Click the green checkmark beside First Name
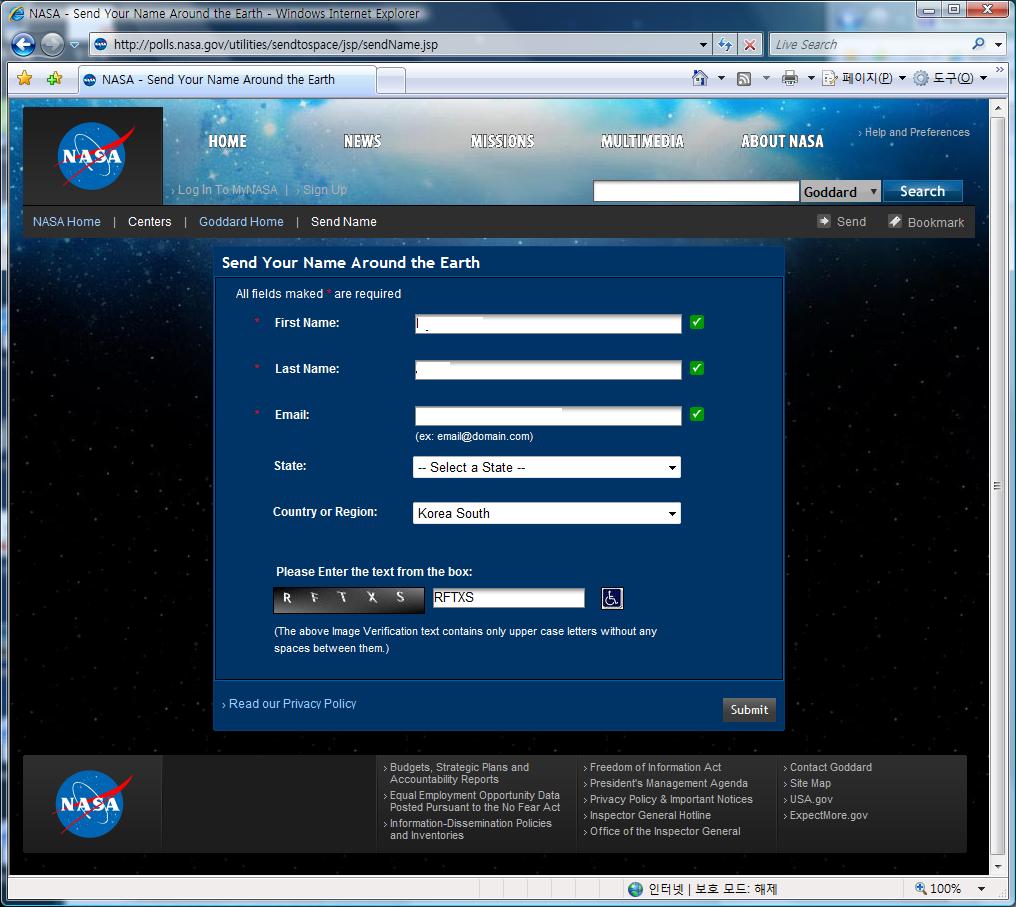This screenshot has height=907, width=1016. coord(697,322)
